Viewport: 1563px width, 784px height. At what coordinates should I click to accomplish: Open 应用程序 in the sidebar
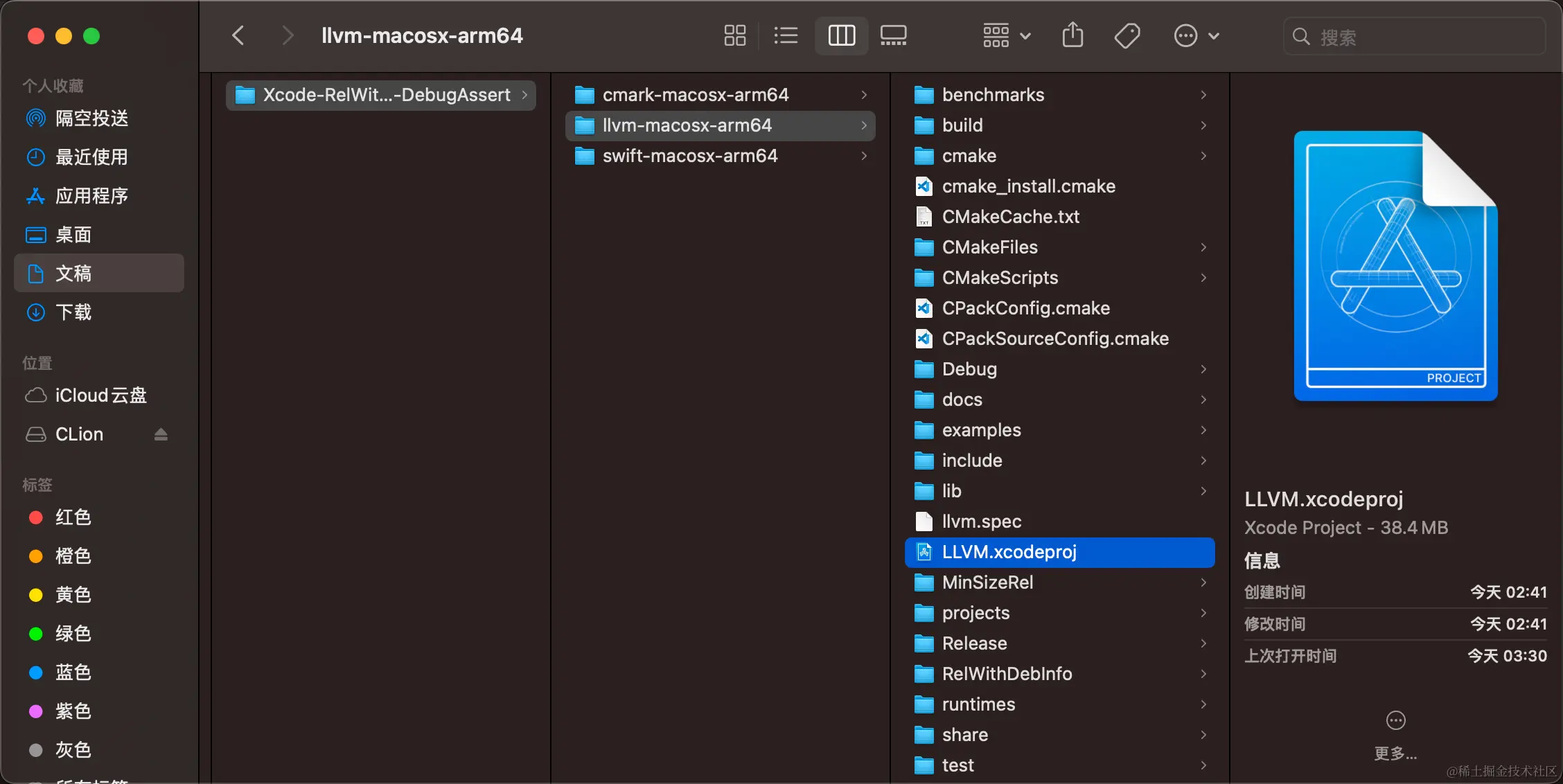[x=98, y=196]
